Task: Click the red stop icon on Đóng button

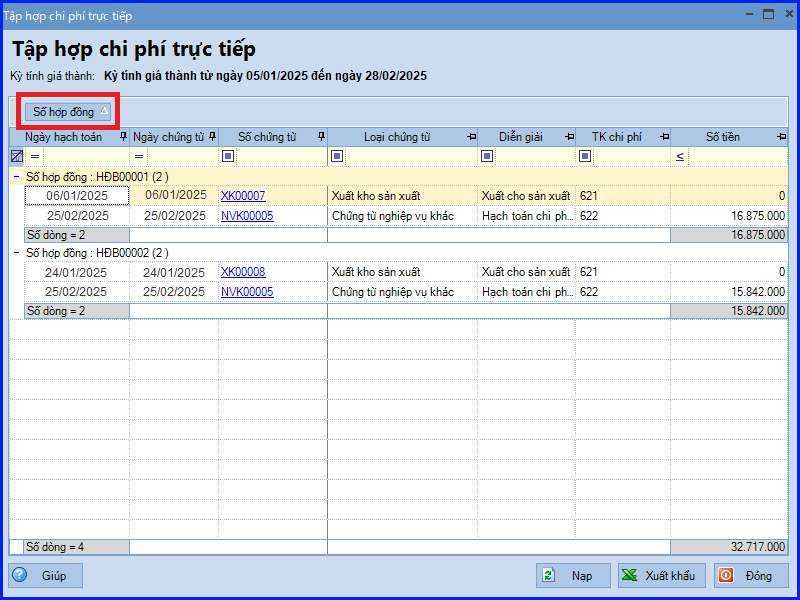Action: (x=725, y=575)
